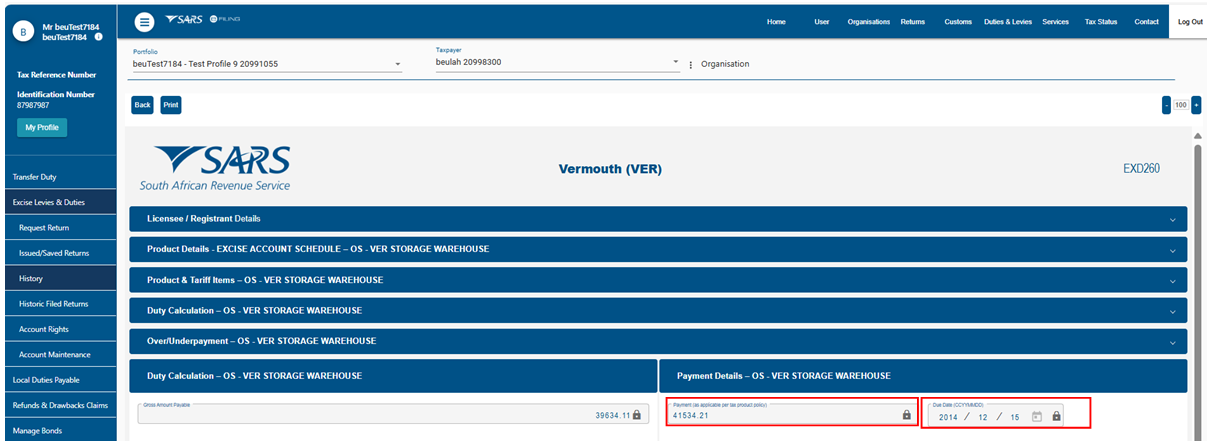Viewport: 1207px width, 447px height.
Task: Open My Profile
Action: pyautogui.click(x=42, y=127)
